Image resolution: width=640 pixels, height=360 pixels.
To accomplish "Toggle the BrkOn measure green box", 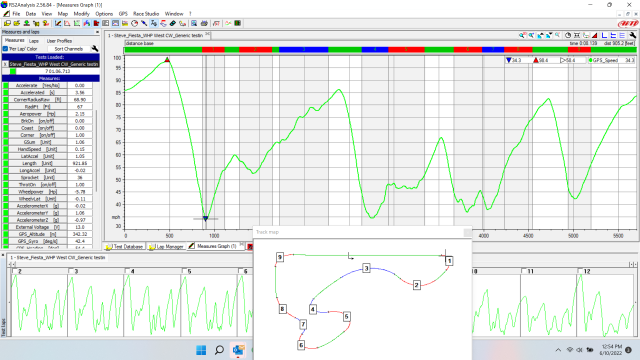I will (x=6, y=121).
